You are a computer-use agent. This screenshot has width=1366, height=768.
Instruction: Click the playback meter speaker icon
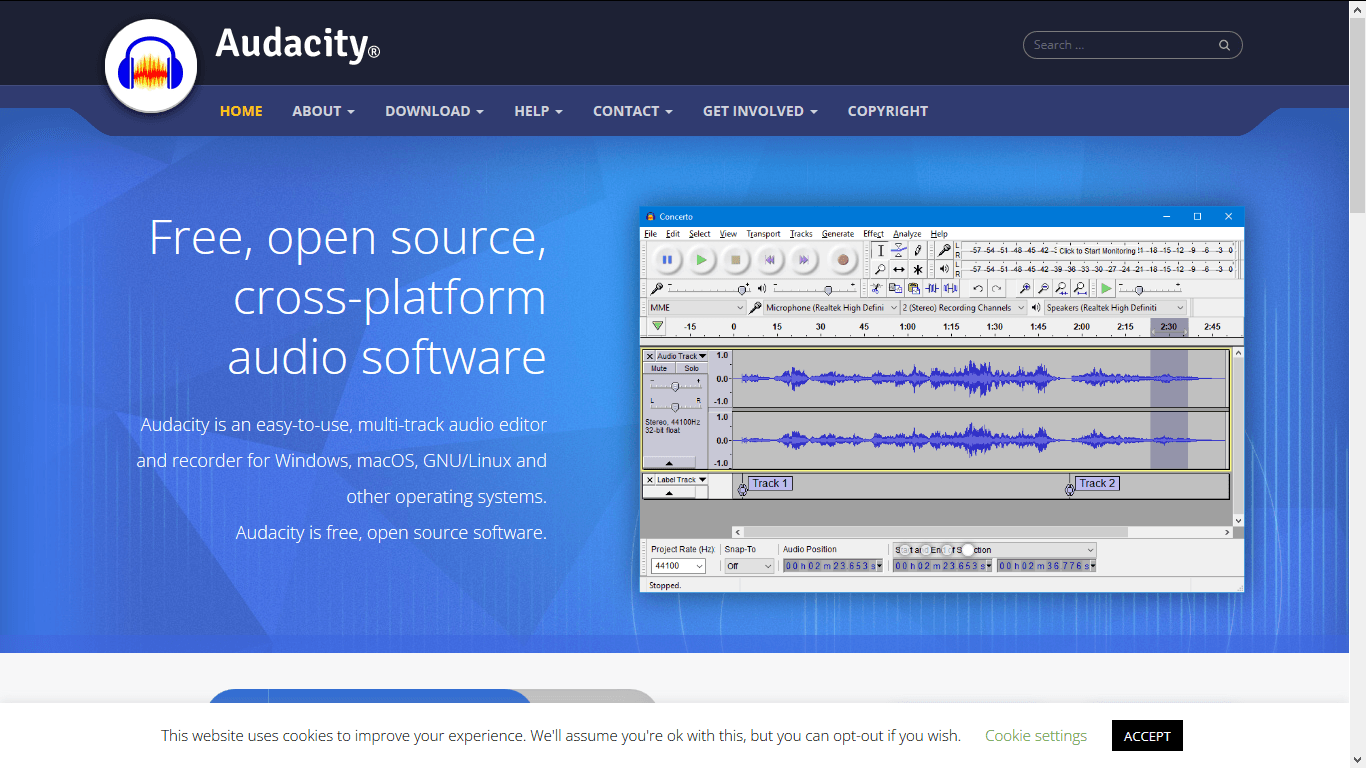944,269
